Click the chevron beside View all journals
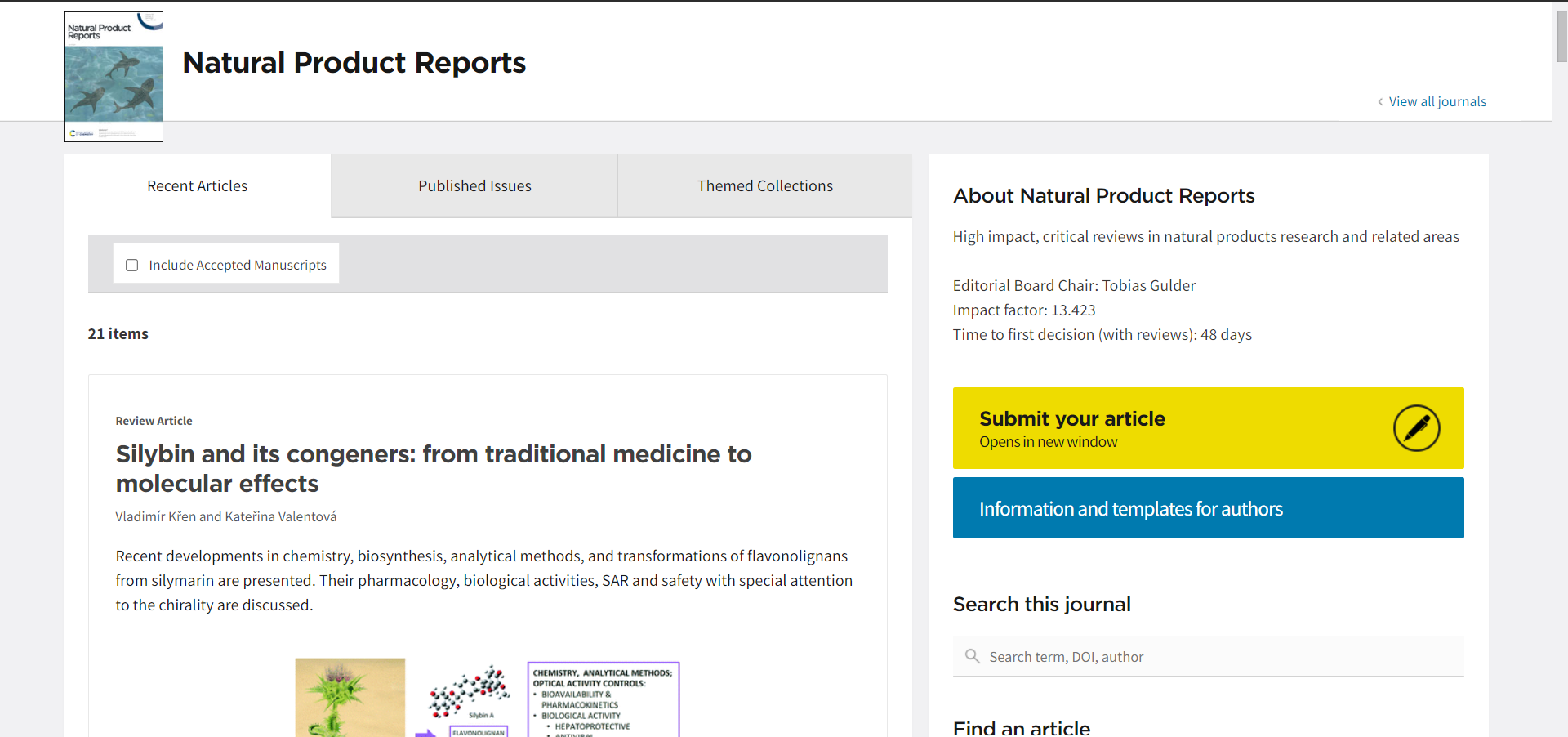The height and width of the screenshot is (737, 1568). [1380, 101]
